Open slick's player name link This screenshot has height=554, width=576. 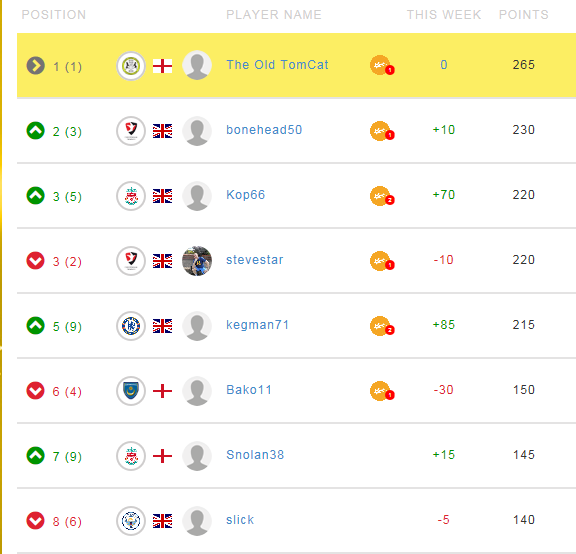pyautogui.click(x=240, y=520)
